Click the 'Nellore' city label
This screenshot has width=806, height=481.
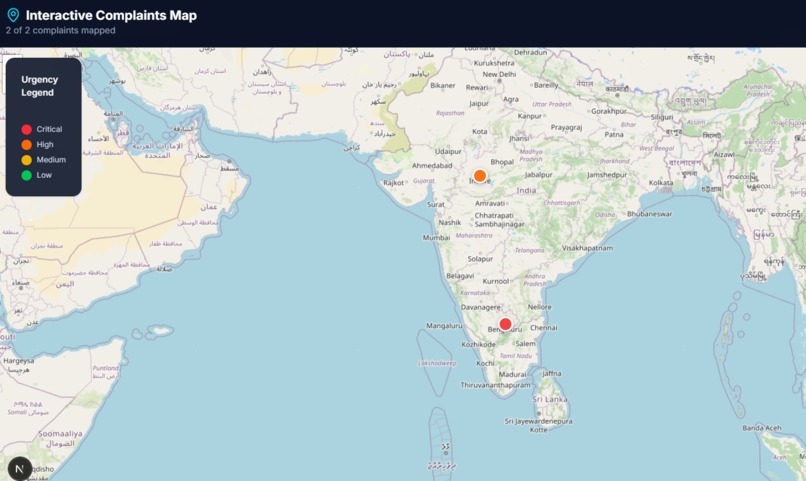[539, 307]
